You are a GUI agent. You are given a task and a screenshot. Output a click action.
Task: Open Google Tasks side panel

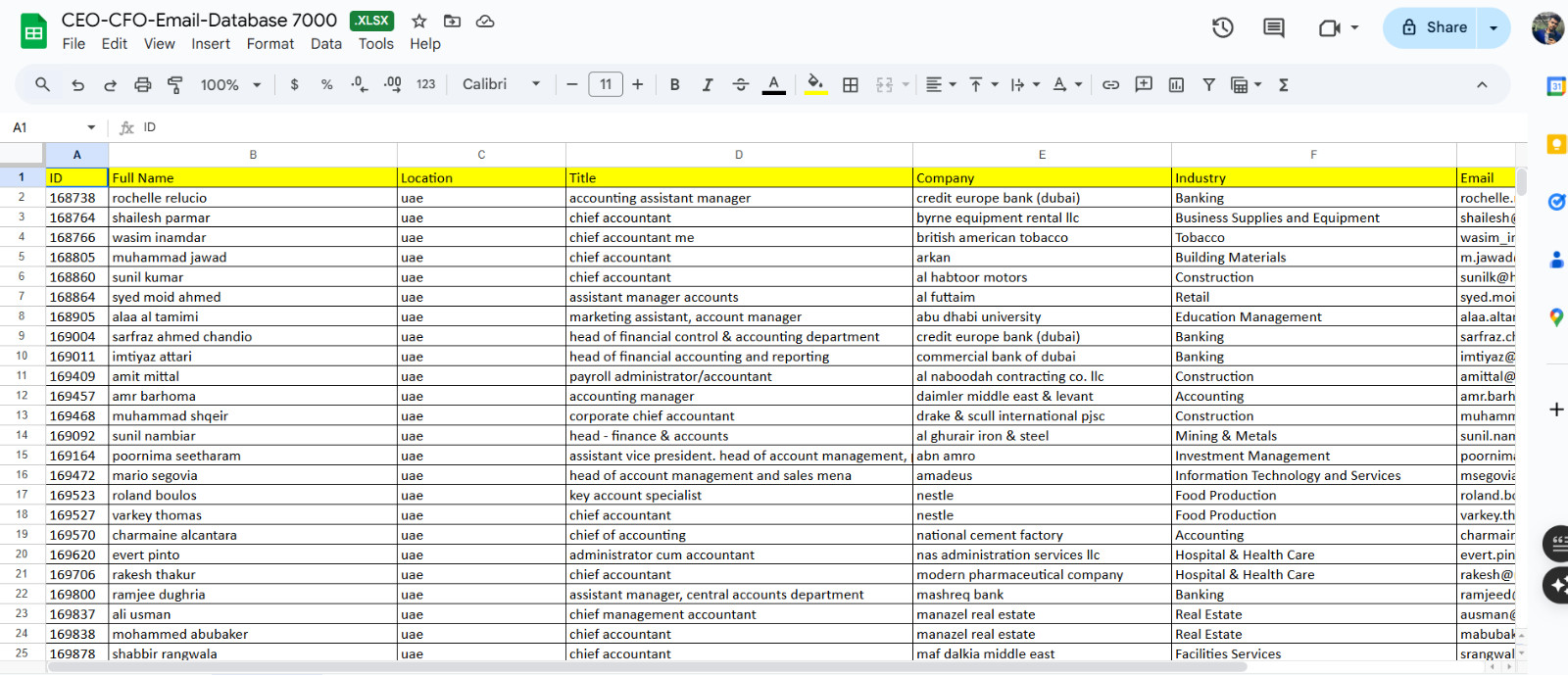click(x=1556, y=202)
